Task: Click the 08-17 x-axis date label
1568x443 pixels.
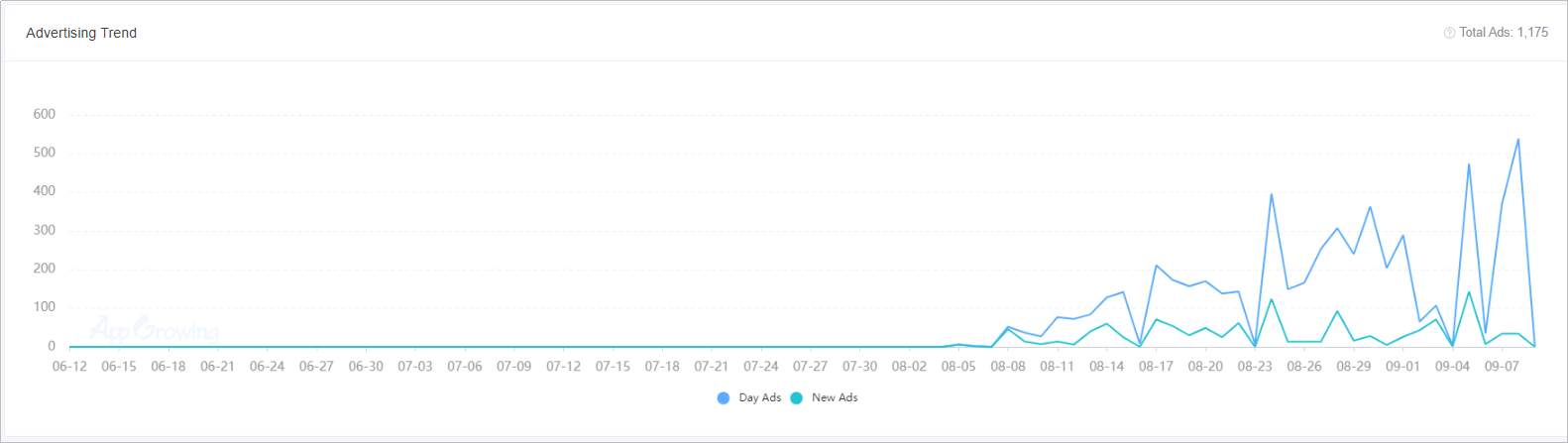Action: pyautogui.click(x=1156, y=367)
